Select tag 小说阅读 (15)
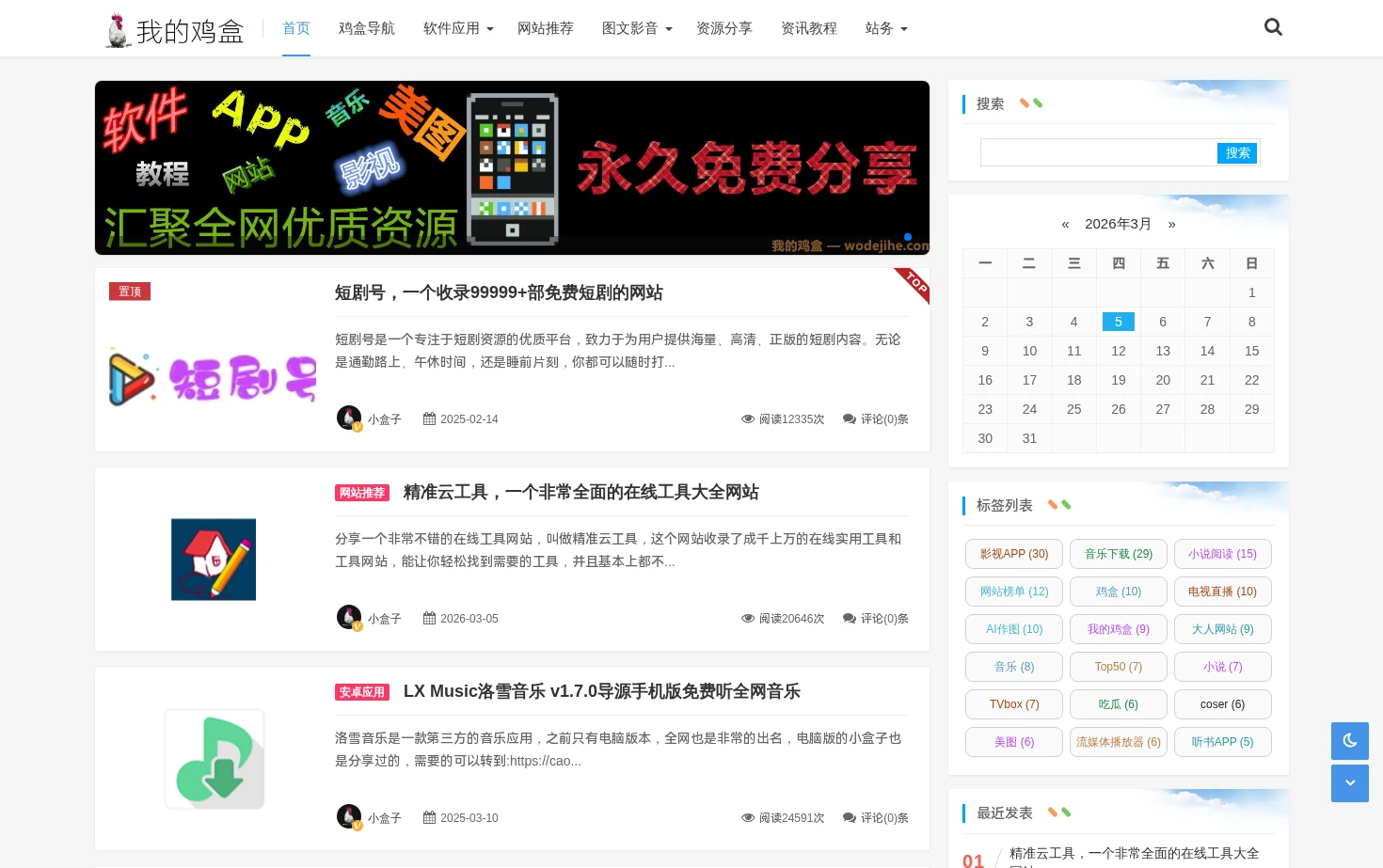 point(1223,554)
